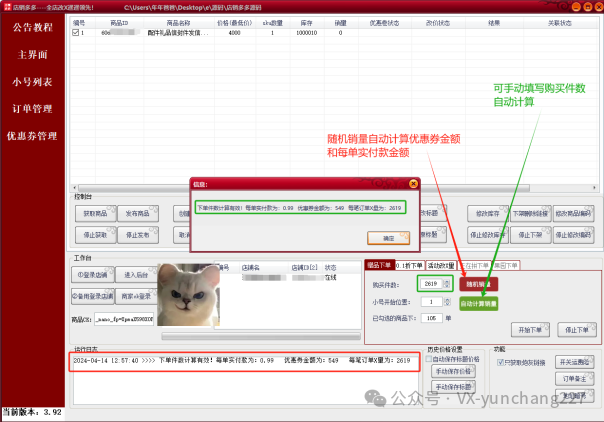
Task: Click the top button above 订单备注
Action: pos(574,362)
